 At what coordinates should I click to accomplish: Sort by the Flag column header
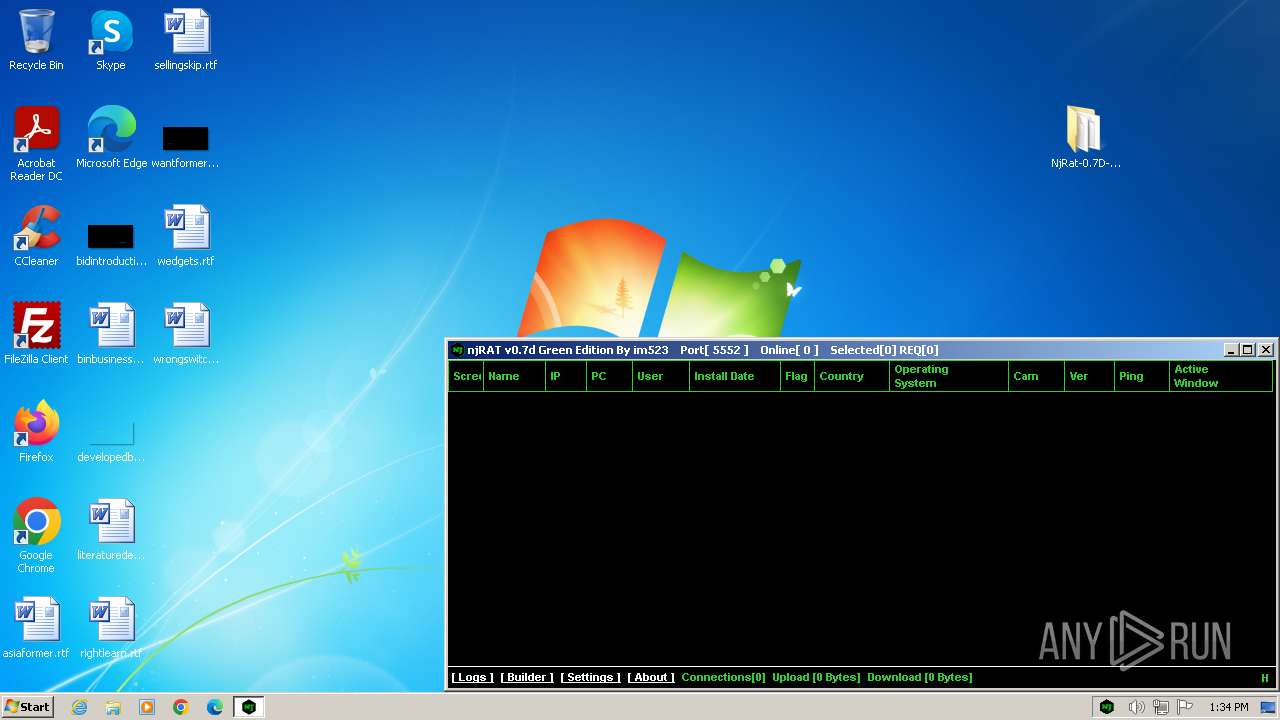pyautogui.click(x=797, y=376)
